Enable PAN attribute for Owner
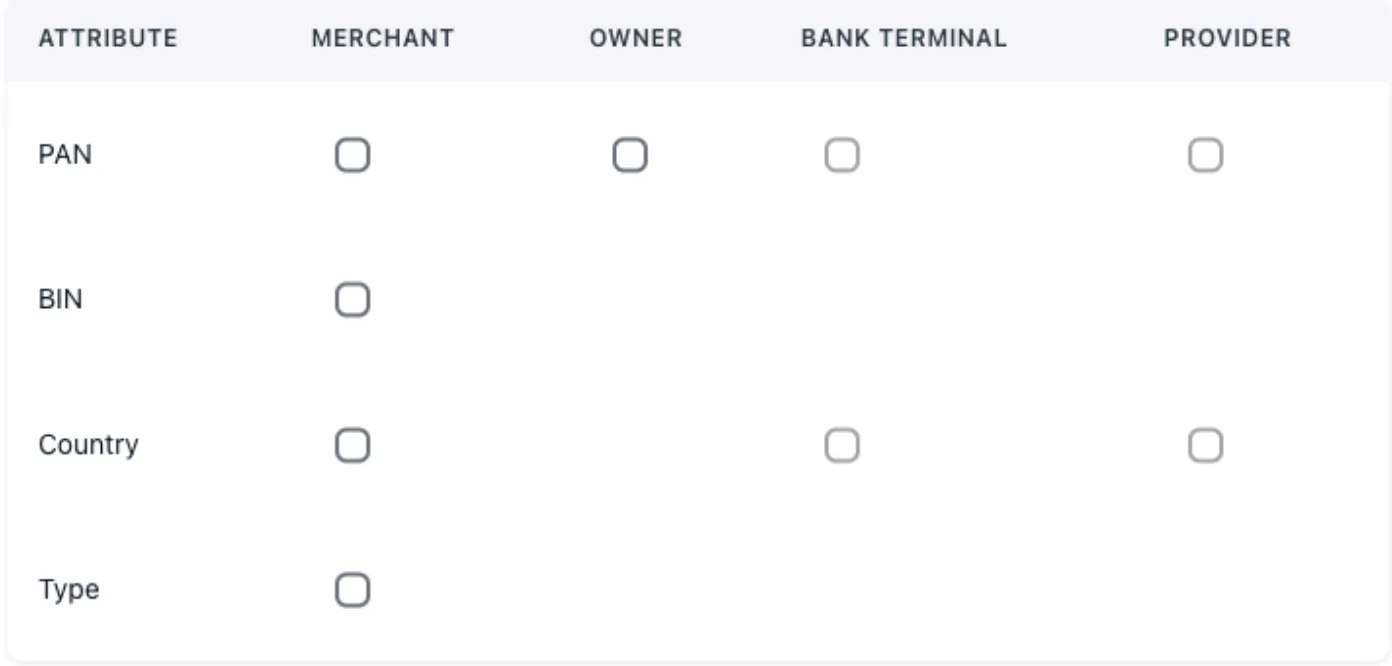 point(630,156)
